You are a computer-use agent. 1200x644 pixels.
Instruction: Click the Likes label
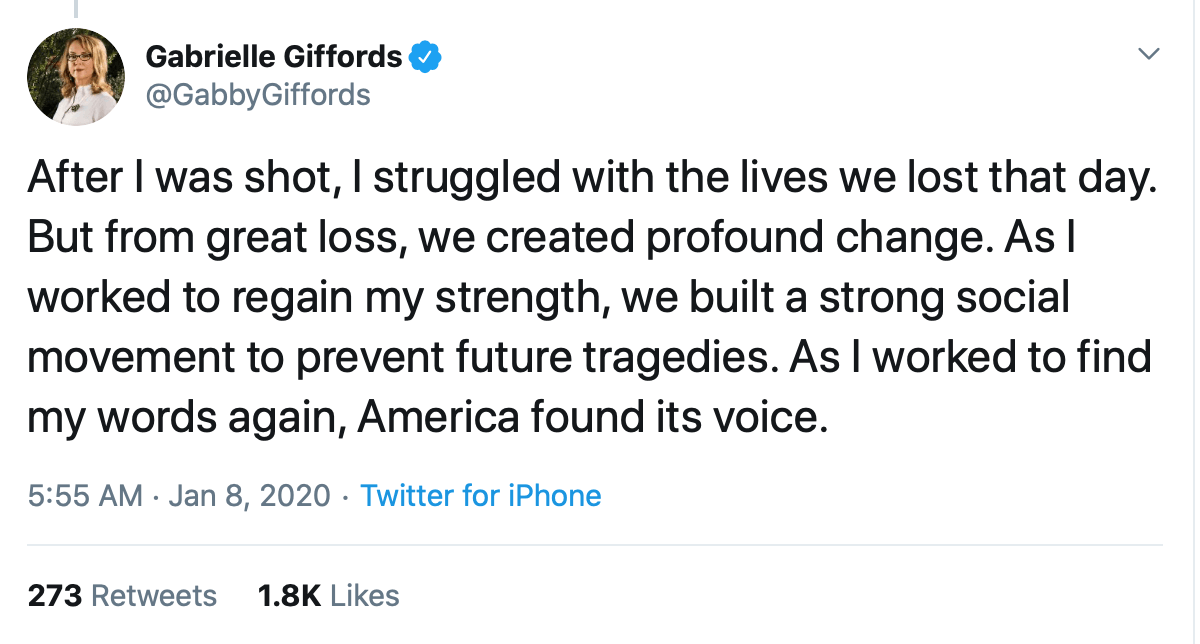click(365, 596)
